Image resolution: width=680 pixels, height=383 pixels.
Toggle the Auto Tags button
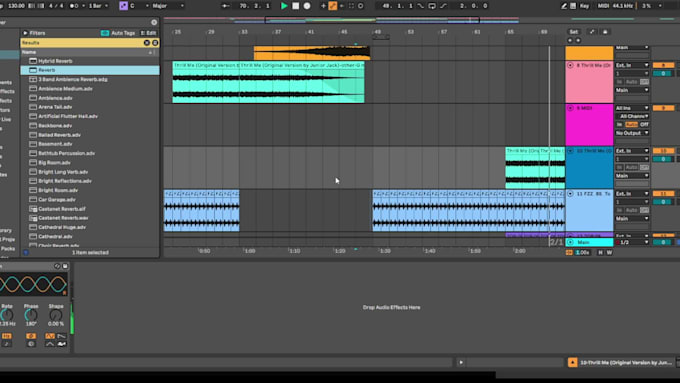click(x=118, y=33)
